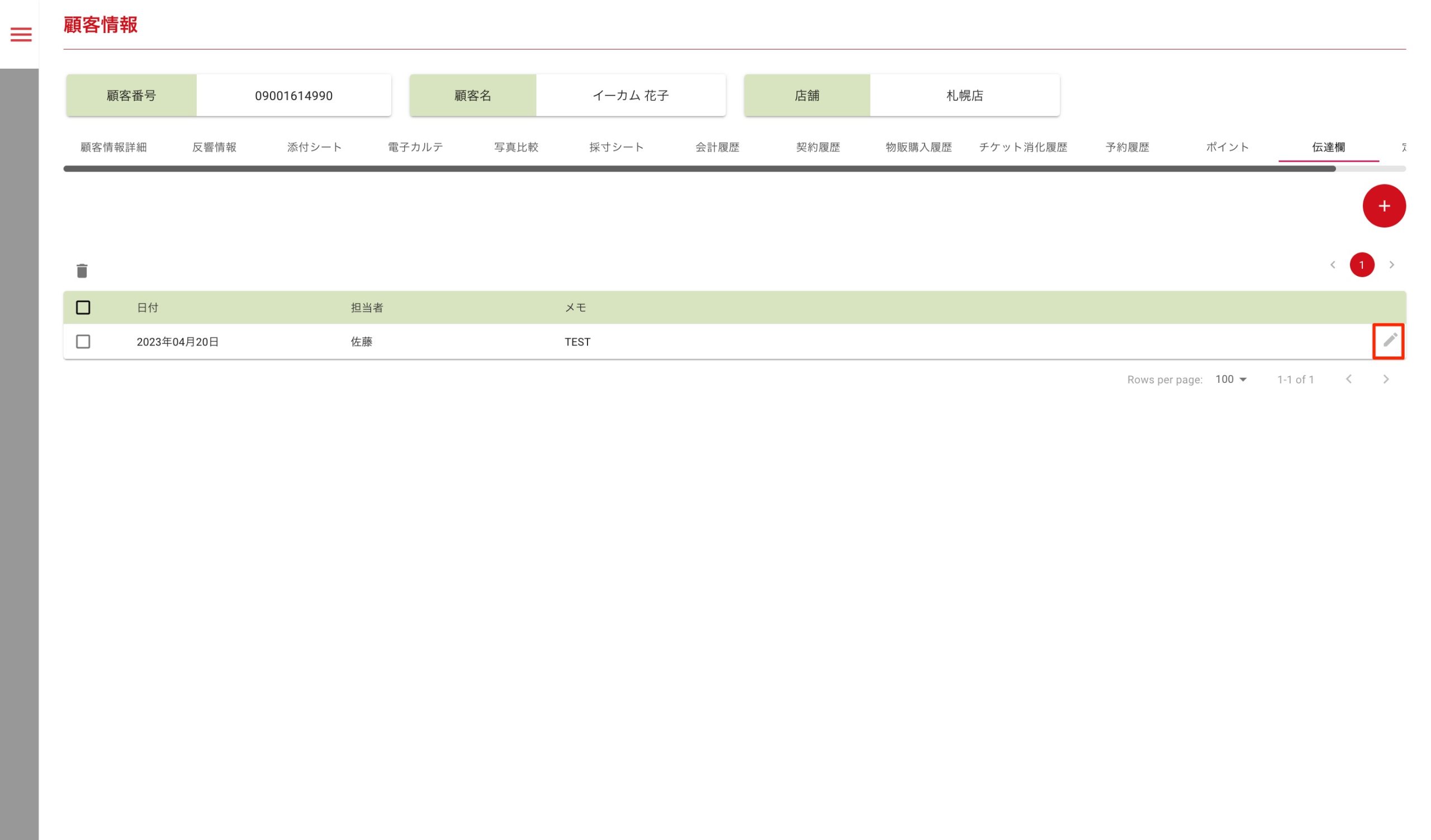1431x840 pixels.
Task: Select the 会計履歴 tab
Action: (x=717, y=148)
